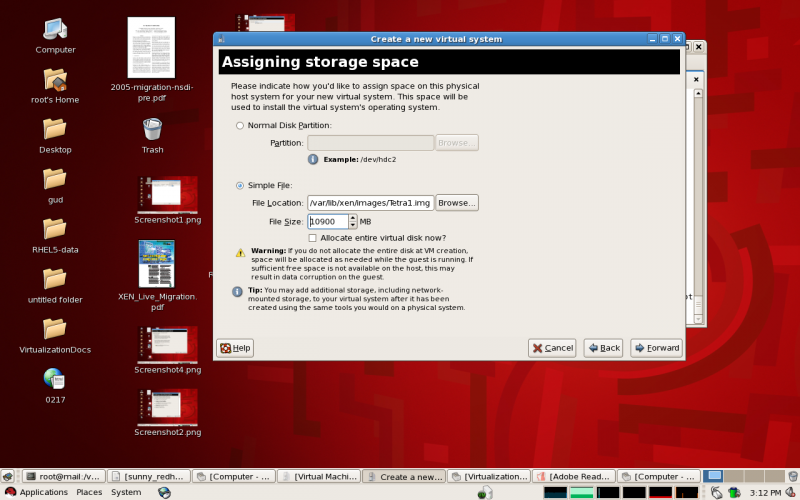The height and width of the screenshot is (500, 800).
Task: Click the File Location text field
Action: click(370, 203)
